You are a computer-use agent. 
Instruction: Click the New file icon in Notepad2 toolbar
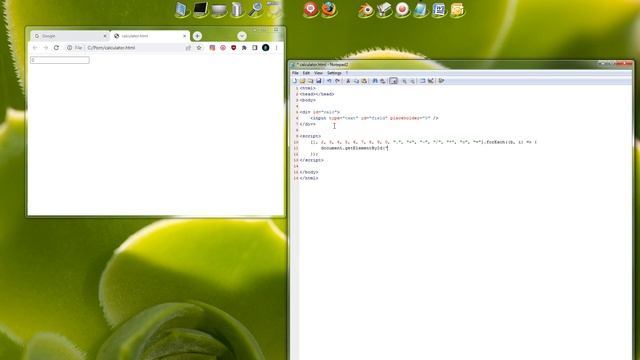click(295, 81)
